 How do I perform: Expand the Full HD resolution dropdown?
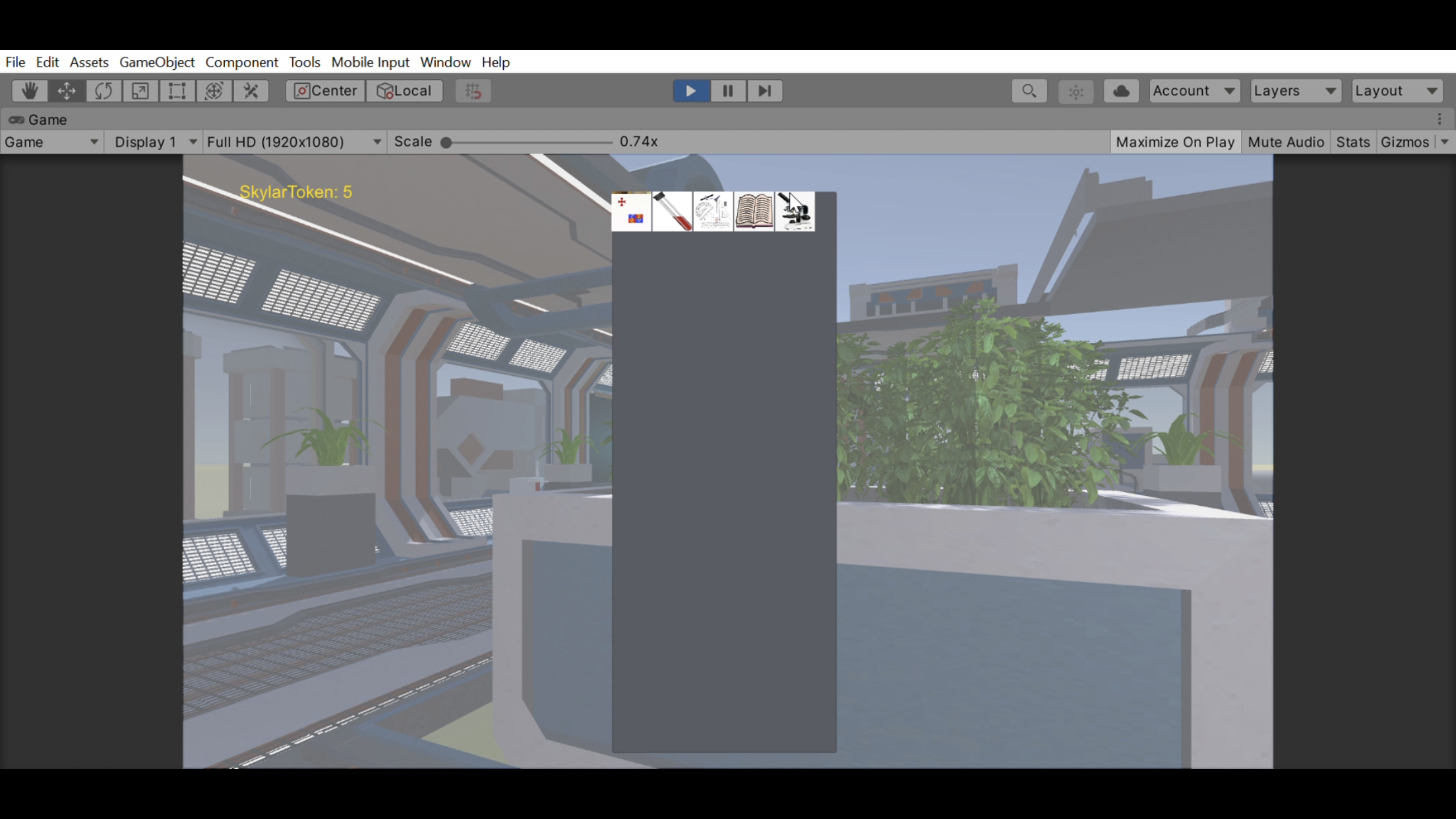pyautogui.click(x=293, y=142)
